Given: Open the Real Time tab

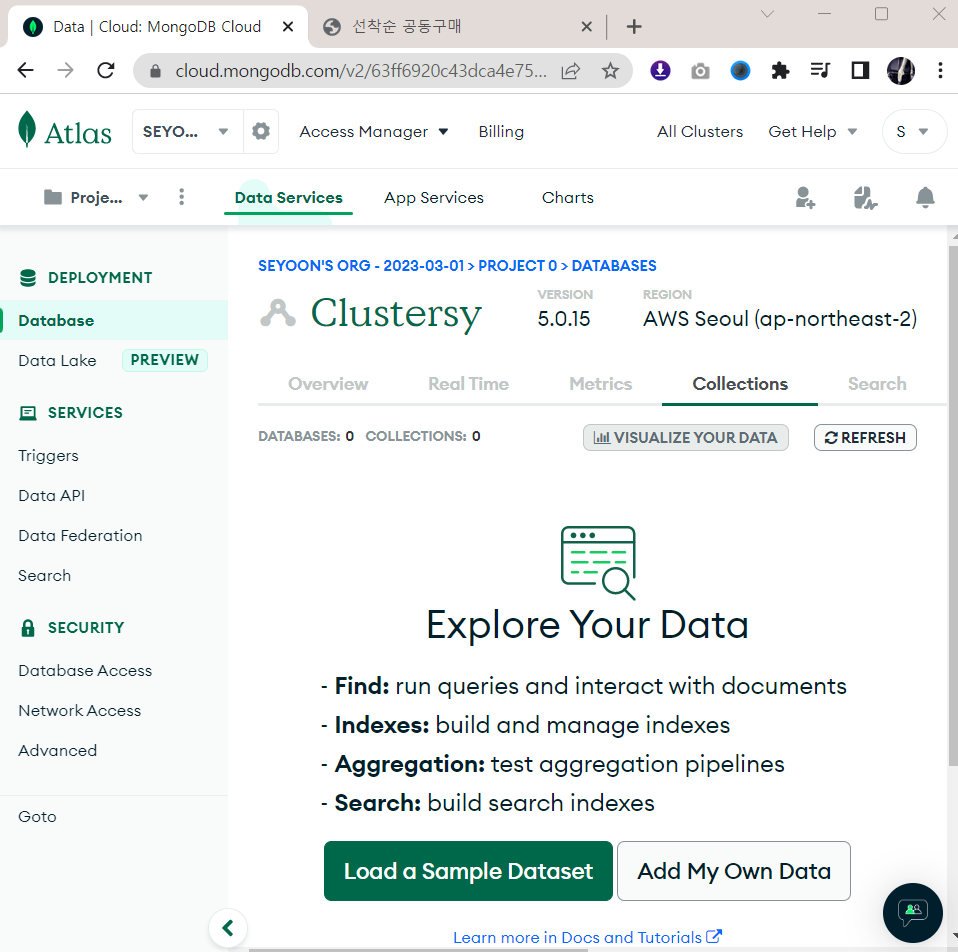Looking at the screenshot, I should click(x=469, y=384).
